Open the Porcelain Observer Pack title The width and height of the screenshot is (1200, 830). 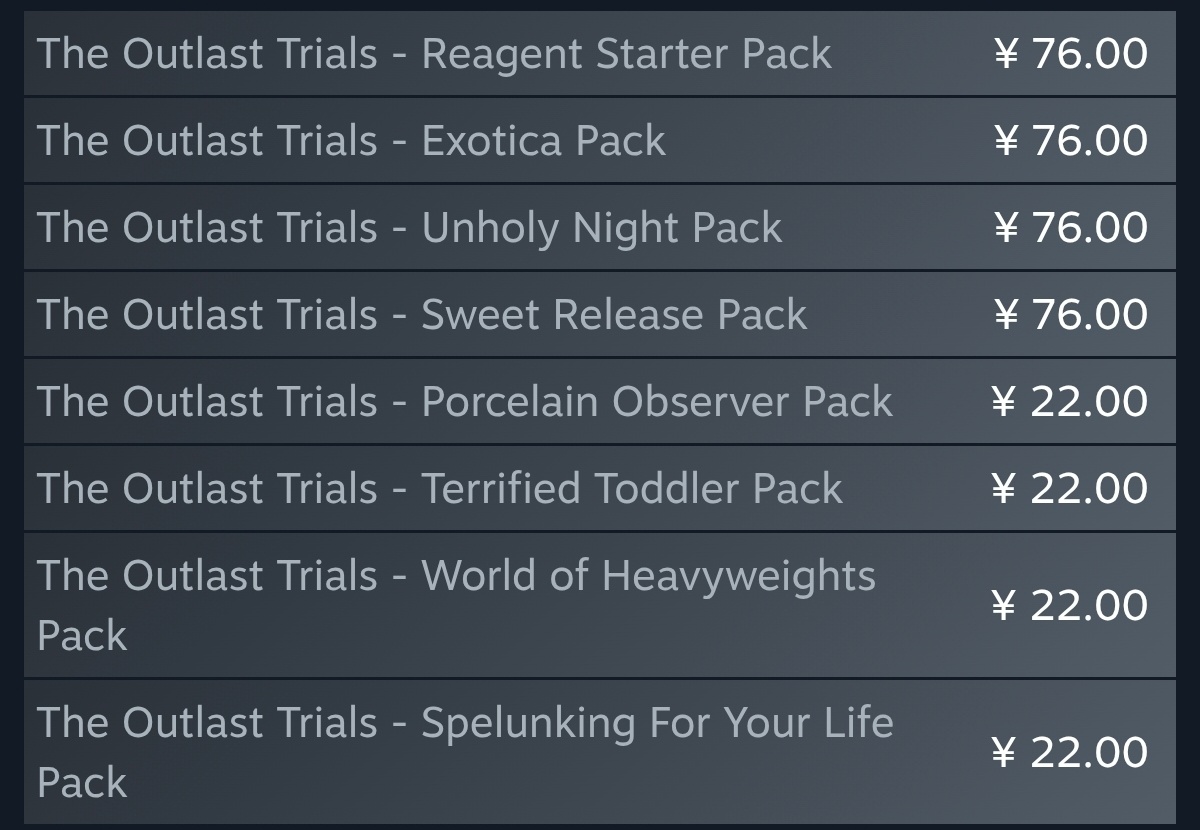pyautogui.click(x=464, y=402)
